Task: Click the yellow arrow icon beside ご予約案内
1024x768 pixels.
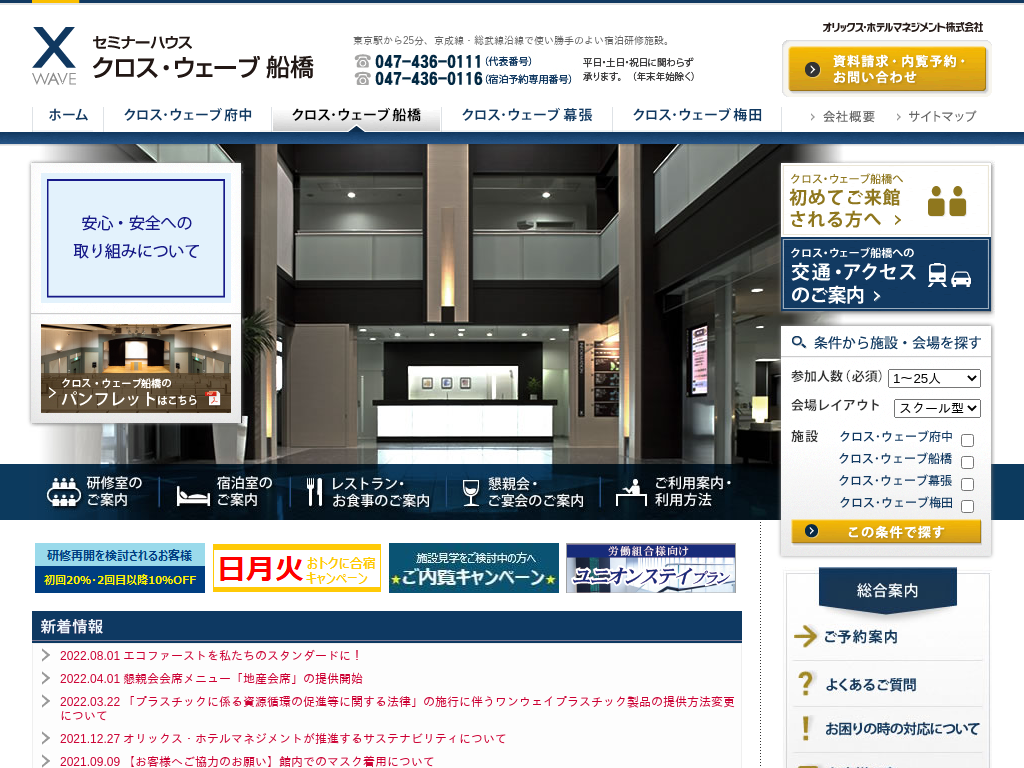Action: pos(805,635)
